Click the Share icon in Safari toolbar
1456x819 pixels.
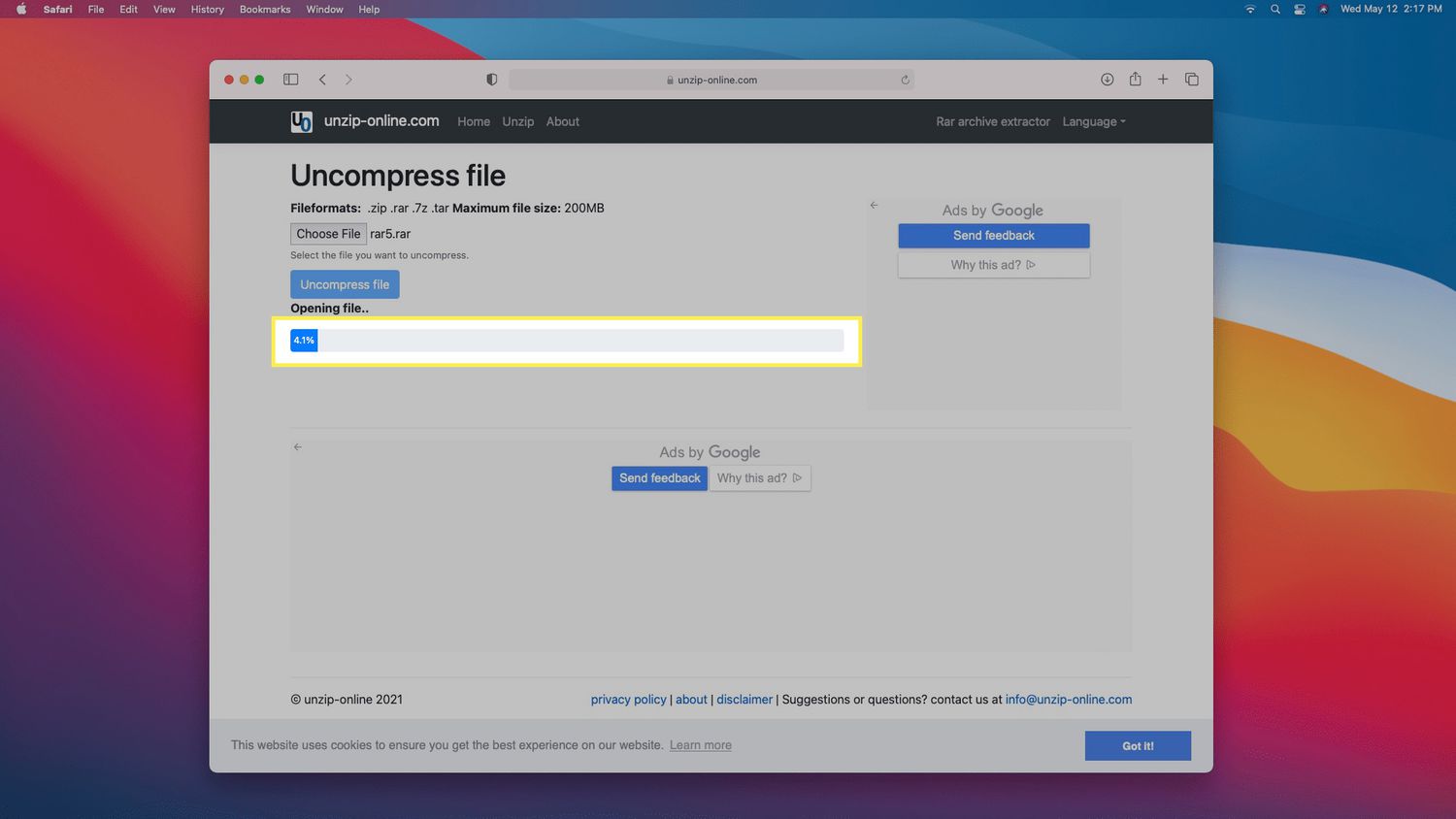coord(1135,80)
